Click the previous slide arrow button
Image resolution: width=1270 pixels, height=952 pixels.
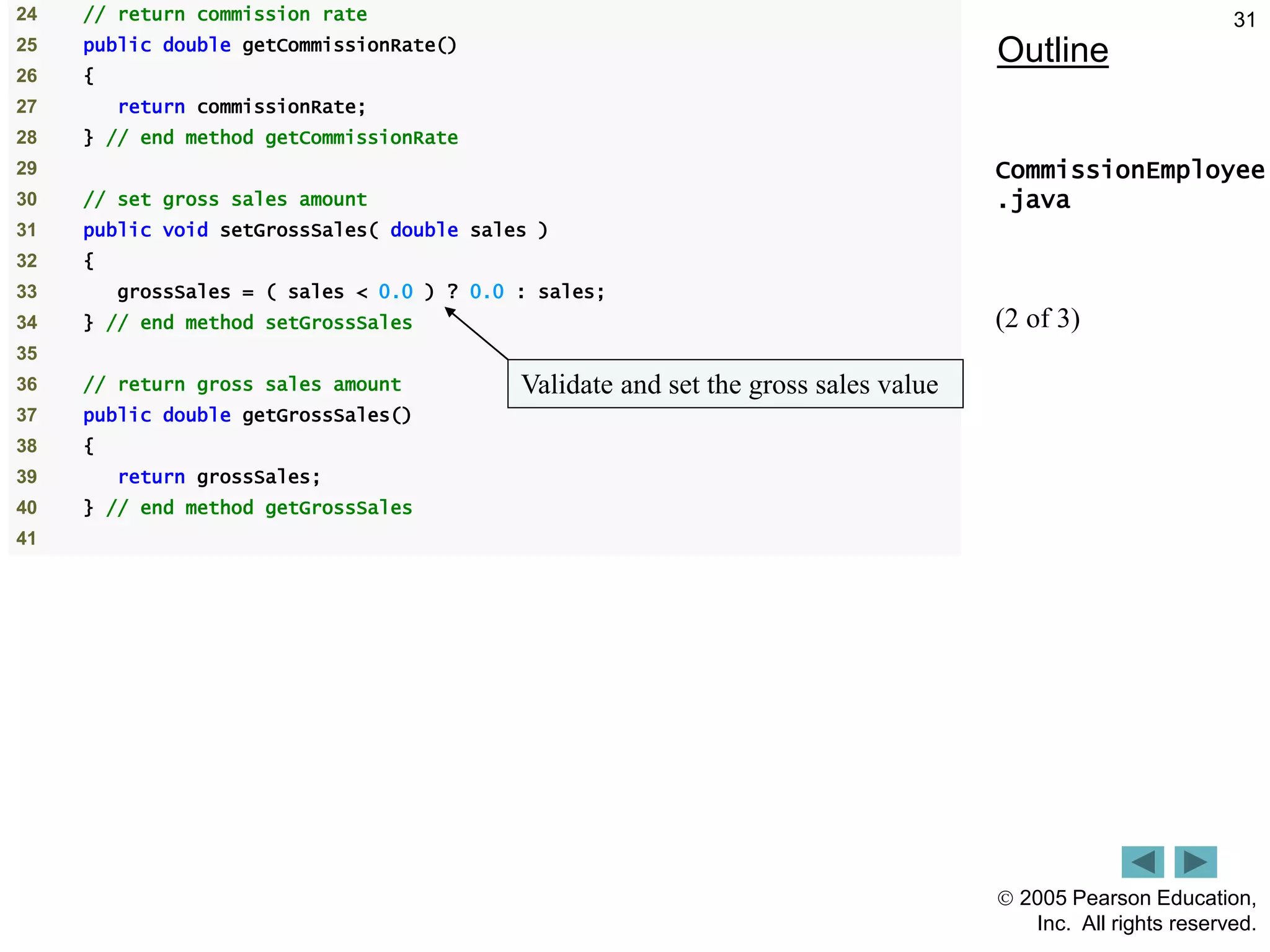(x=1142, y=862)
